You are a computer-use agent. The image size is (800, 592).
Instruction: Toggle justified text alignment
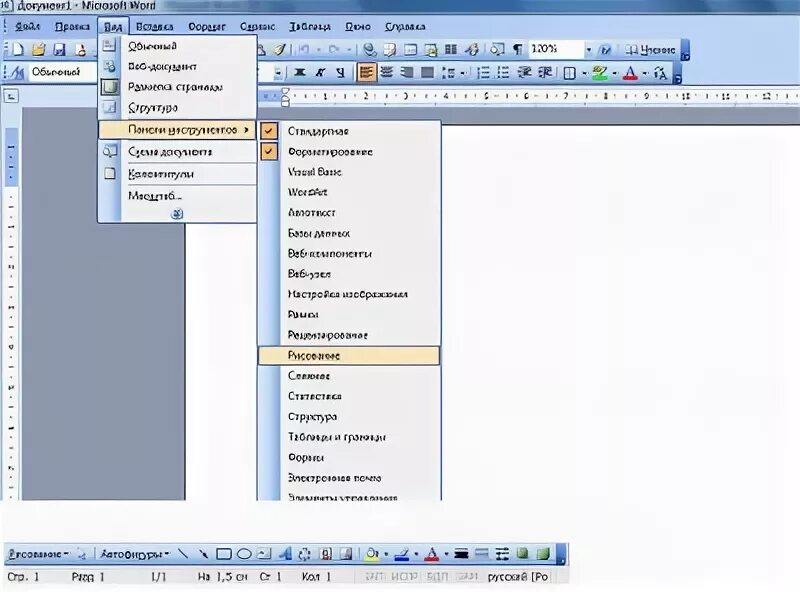pos(428,73)
